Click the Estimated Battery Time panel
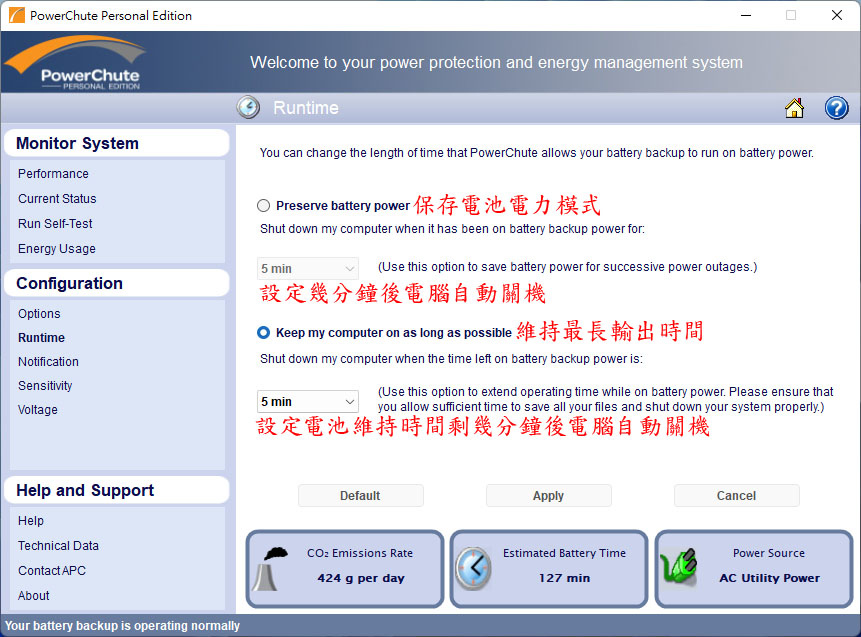This screenshot has height=637, width=861. [x=549, y=569]
